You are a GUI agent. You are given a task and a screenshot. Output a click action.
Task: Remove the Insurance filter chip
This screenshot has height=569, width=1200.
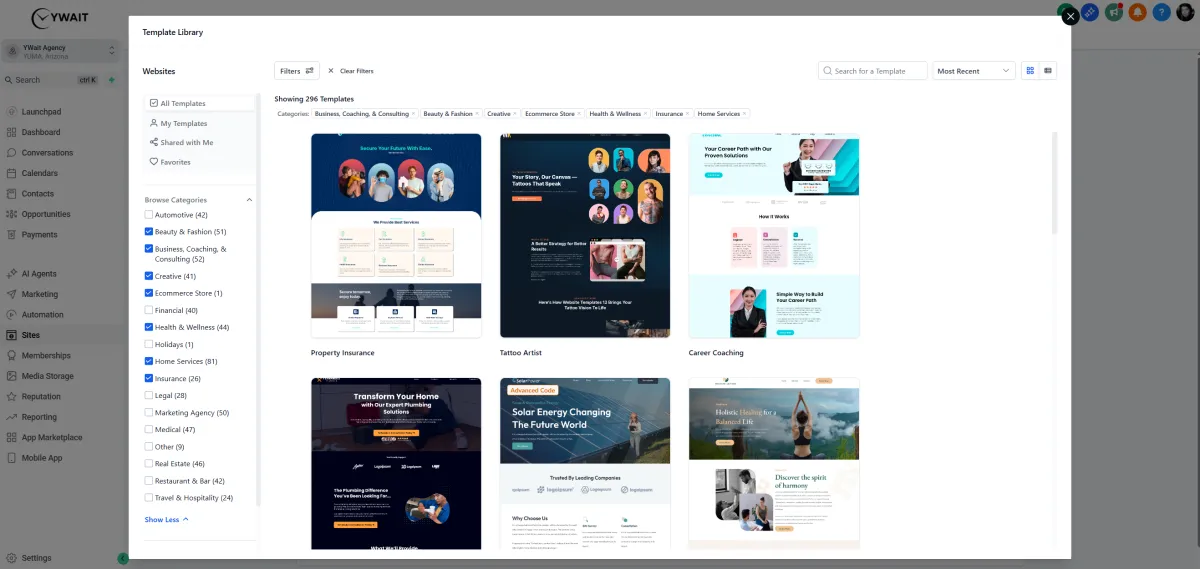(688, 114)
